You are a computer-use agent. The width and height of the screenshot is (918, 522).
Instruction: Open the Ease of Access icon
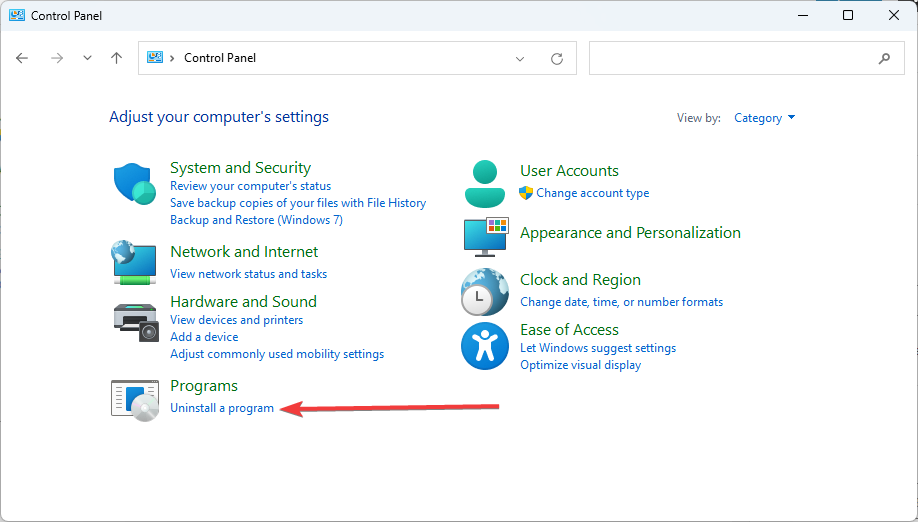485,346
